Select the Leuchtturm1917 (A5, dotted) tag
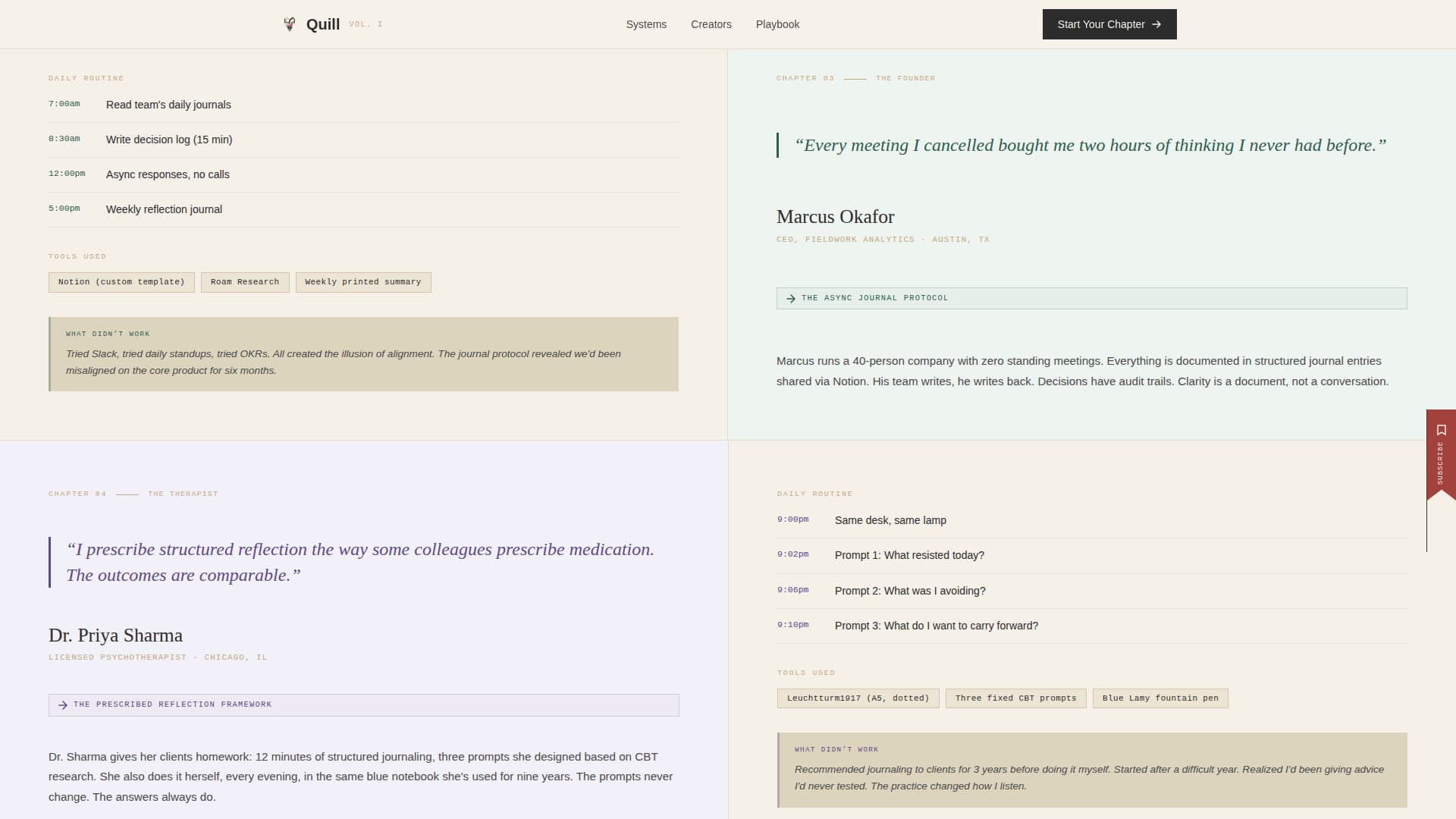1456x819 pixels. [x=858, y=698]
